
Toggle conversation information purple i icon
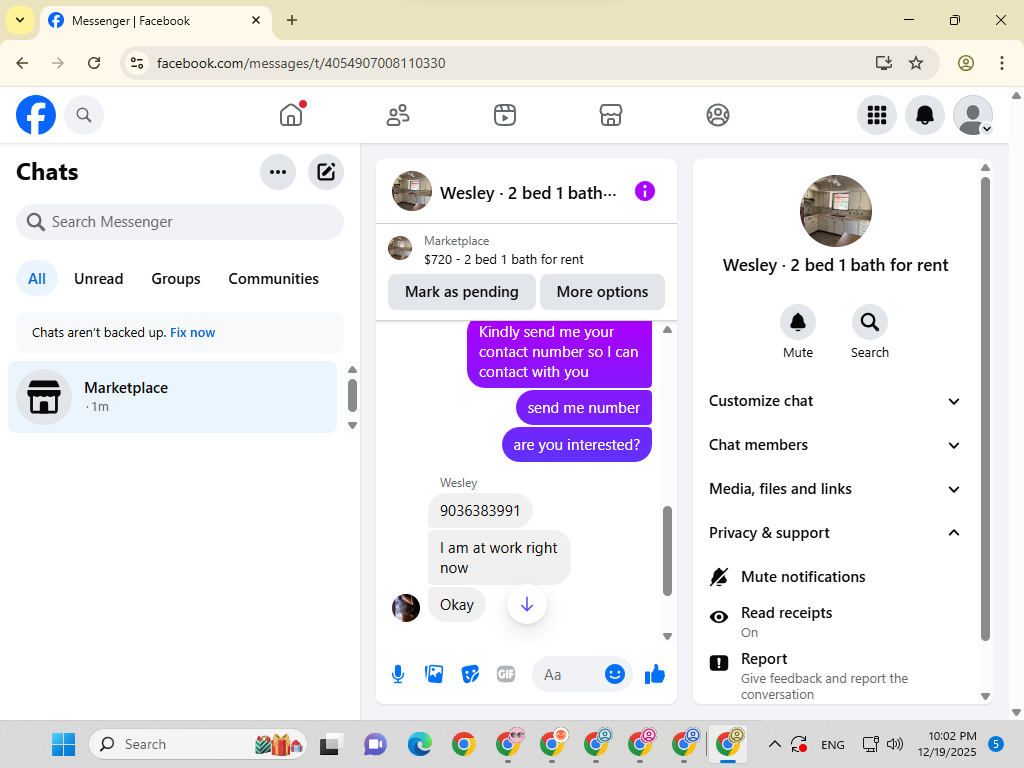pyautogui.click(x=645, y=191)
